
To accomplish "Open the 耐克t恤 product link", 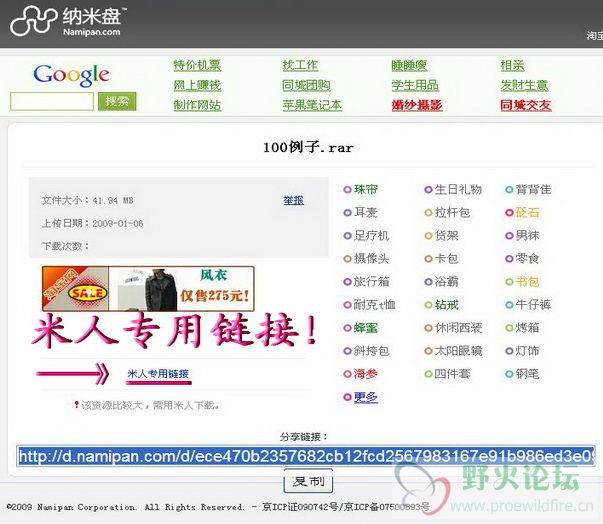I will (375, 304).
